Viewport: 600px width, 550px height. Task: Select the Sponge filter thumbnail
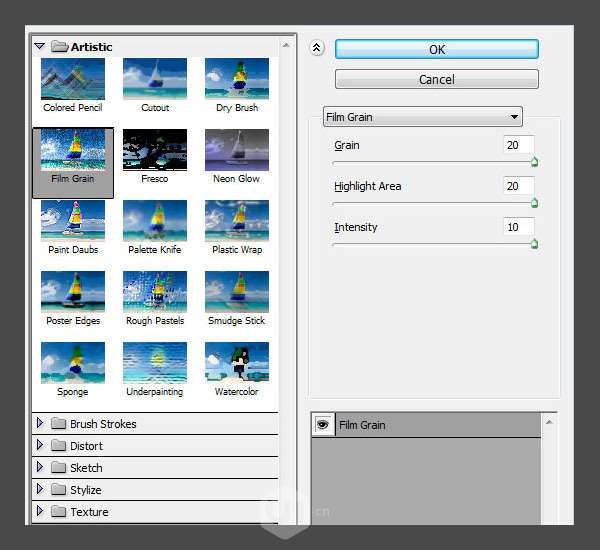[x=73, y=363]
